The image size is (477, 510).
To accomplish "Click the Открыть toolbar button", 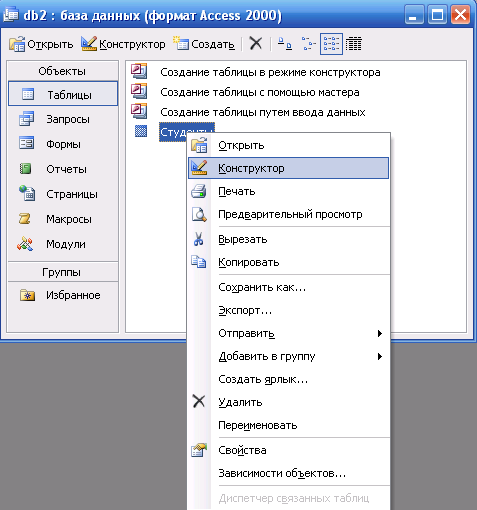I will click(41, 44).
